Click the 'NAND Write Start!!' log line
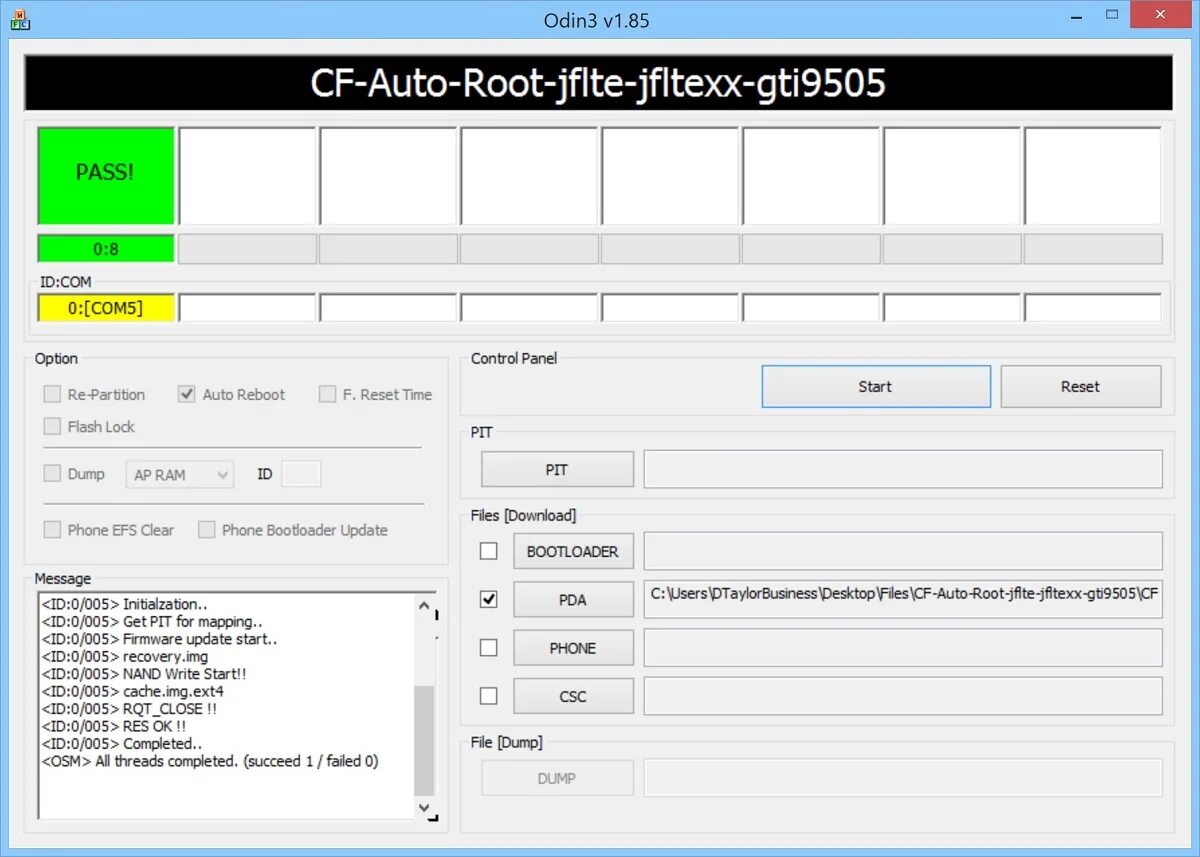The image size is (1200, 857). (143, 674)
